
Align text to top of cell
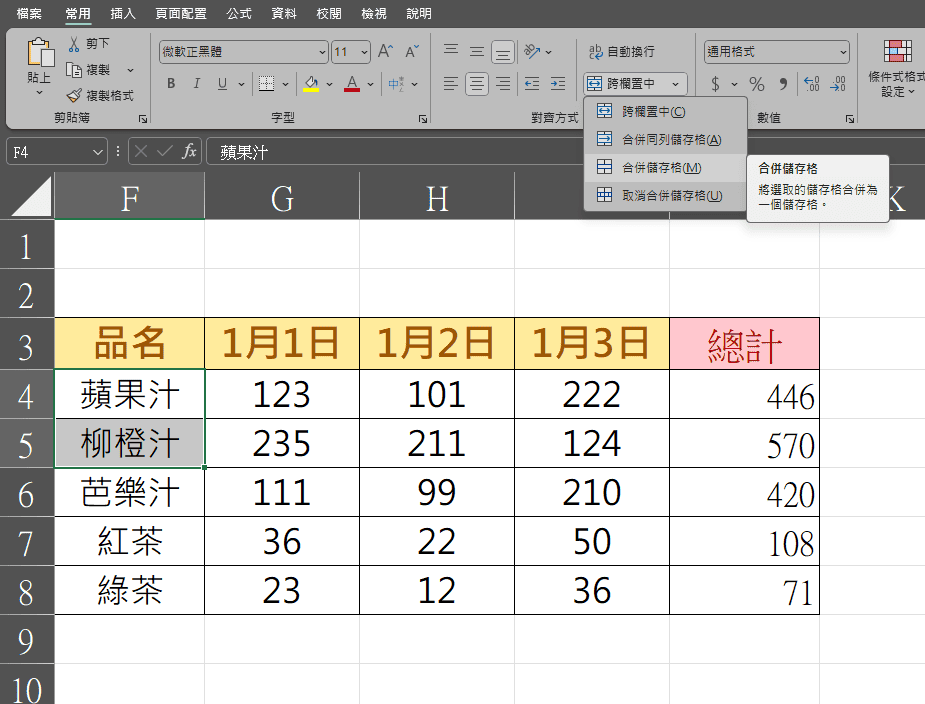pyautogui.click(x=451, y=51)
